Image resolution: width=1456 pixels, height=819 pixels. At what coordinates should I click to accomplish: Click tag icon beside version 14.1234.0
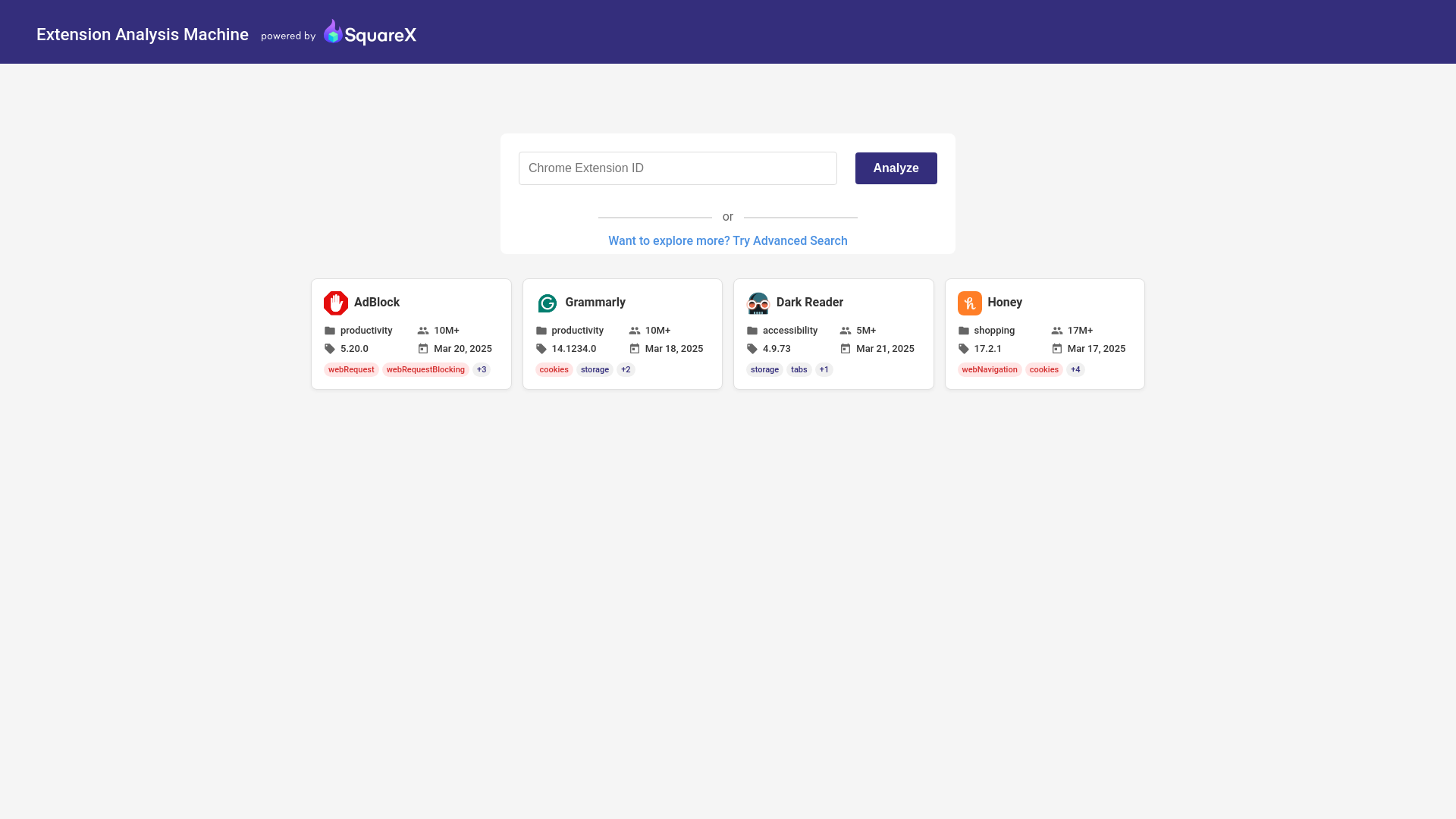[541, 349]
